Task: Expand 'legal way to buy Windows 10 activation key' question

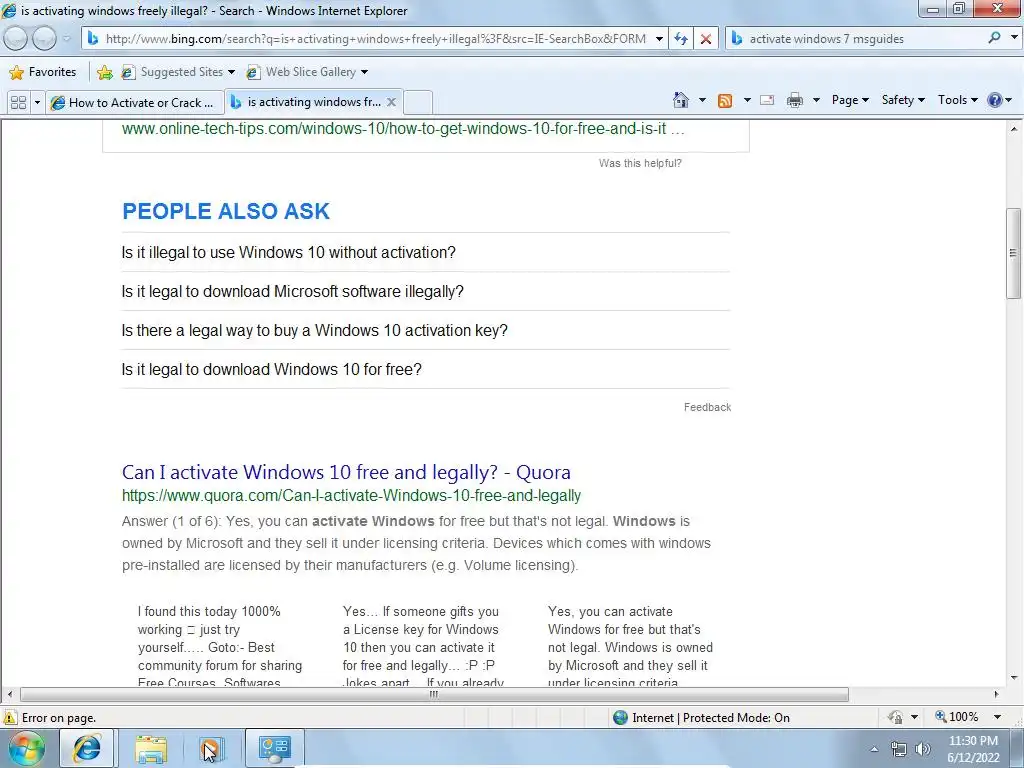Action: (425, 330)
